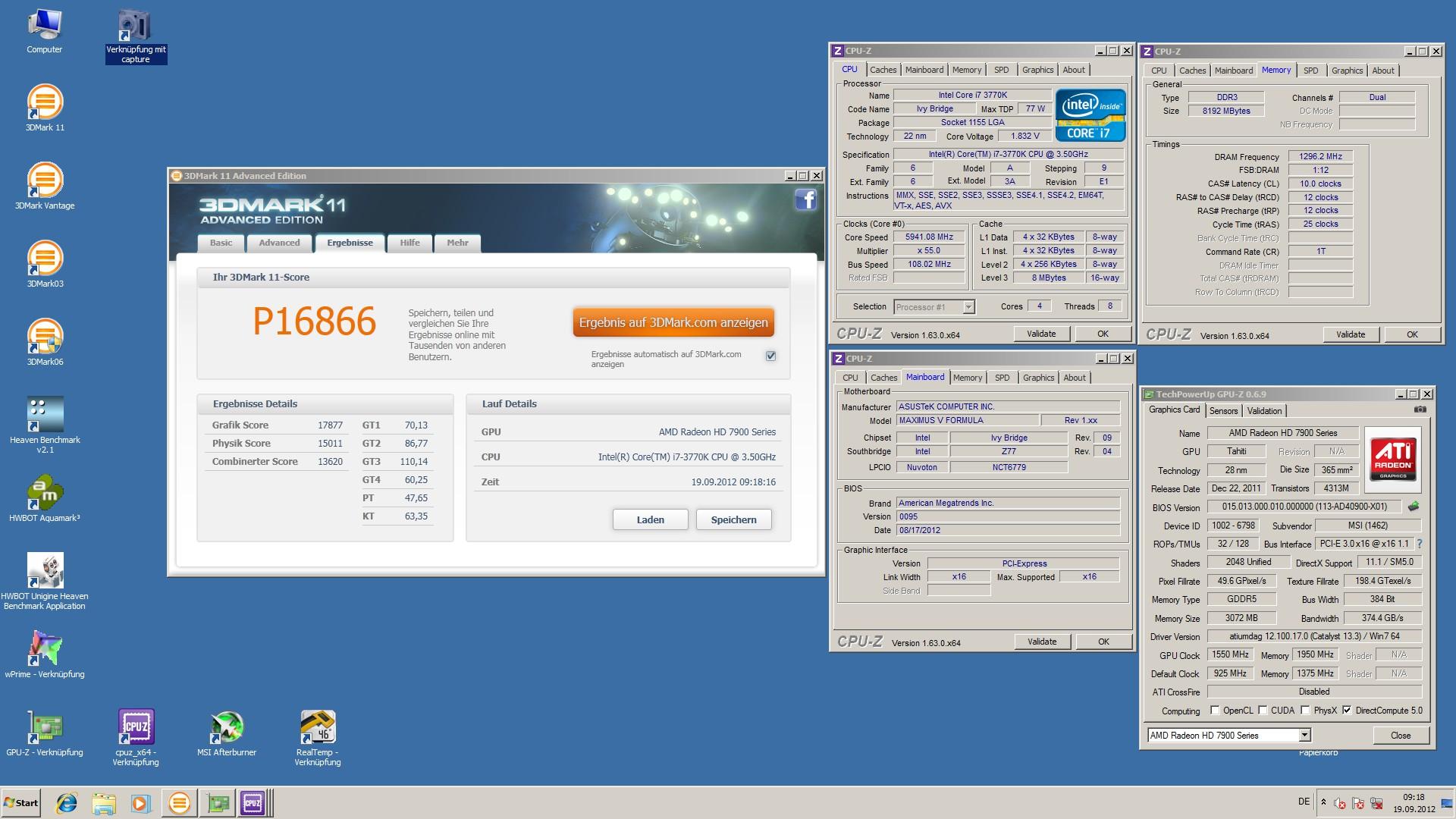The image size is (1456, 819).
Task: Click Driver Version field in GPU-Z
Action: point(1314,636)
